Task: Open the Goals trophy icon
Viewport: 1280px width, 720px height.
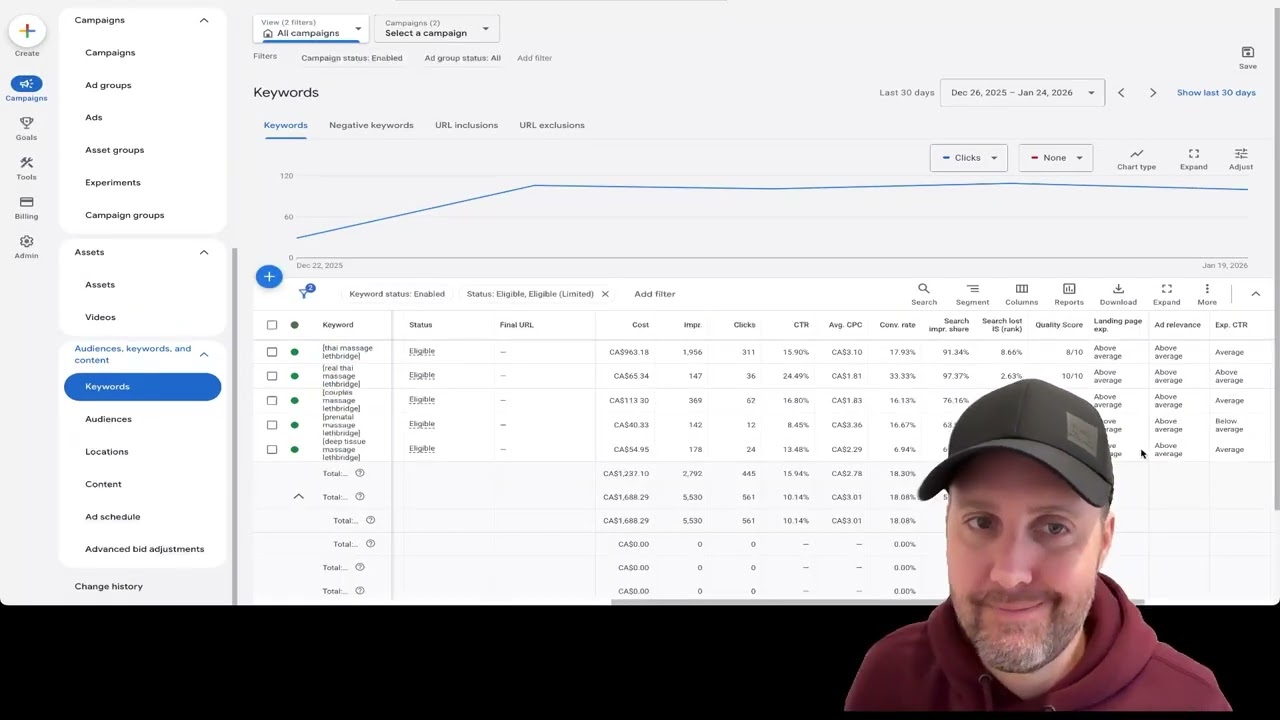Action: (x=27, y=123)
